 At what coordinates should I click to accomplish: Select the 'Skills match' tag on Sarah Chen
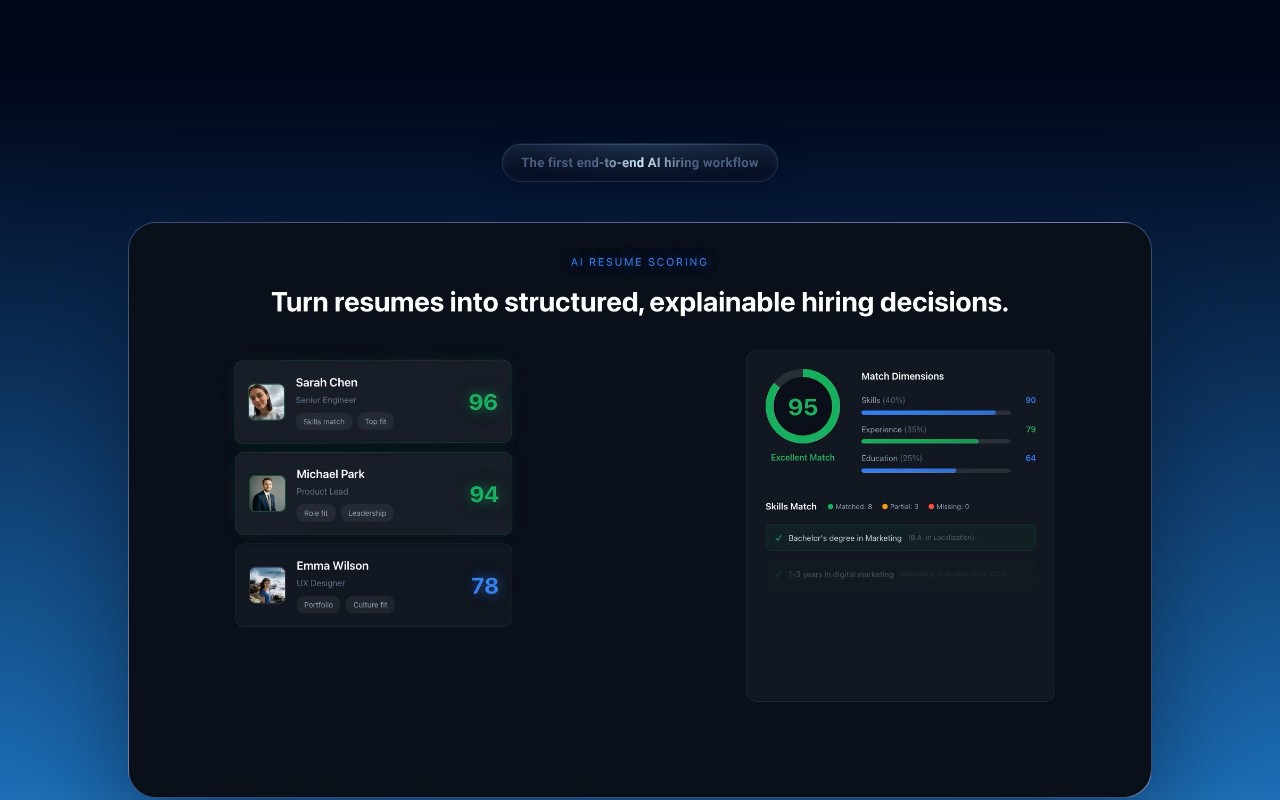[x=324, y=422]
